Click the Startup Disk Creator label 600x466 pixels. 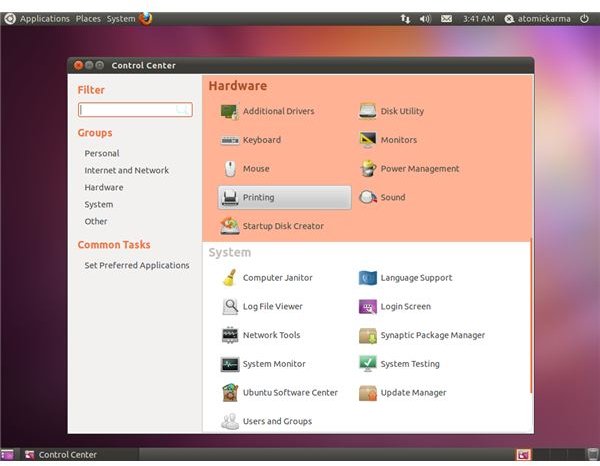click(x=283, y=226)
